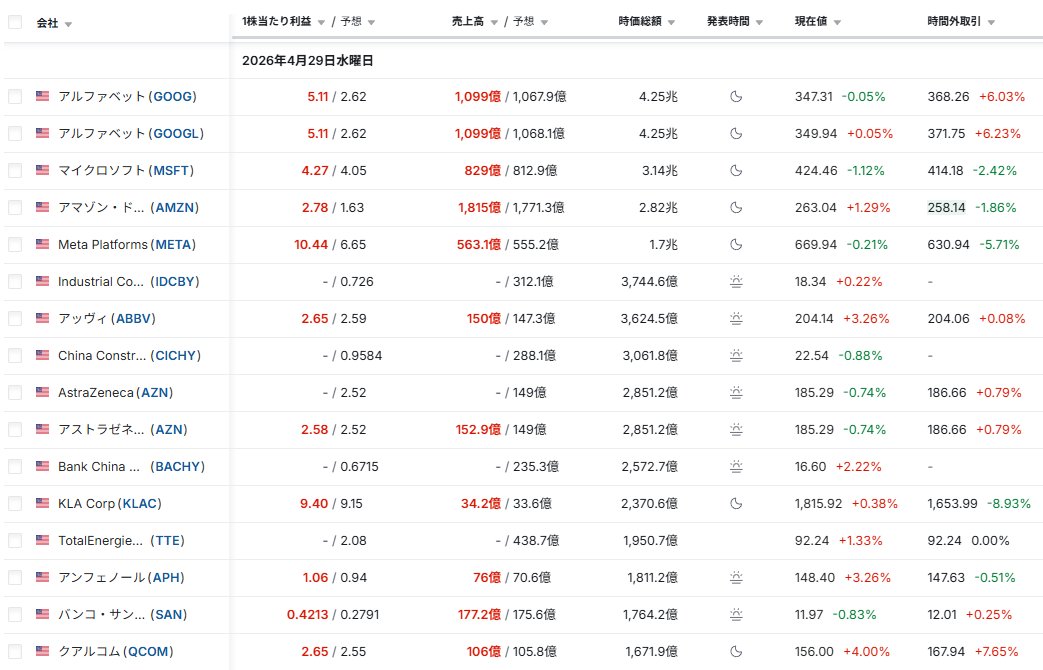The width and height of the screenshot is (1043, 670).
Task: Click the highlighted AMZN after-hours price 258.14
Action: pyautogui.click(x=946, y=208)
